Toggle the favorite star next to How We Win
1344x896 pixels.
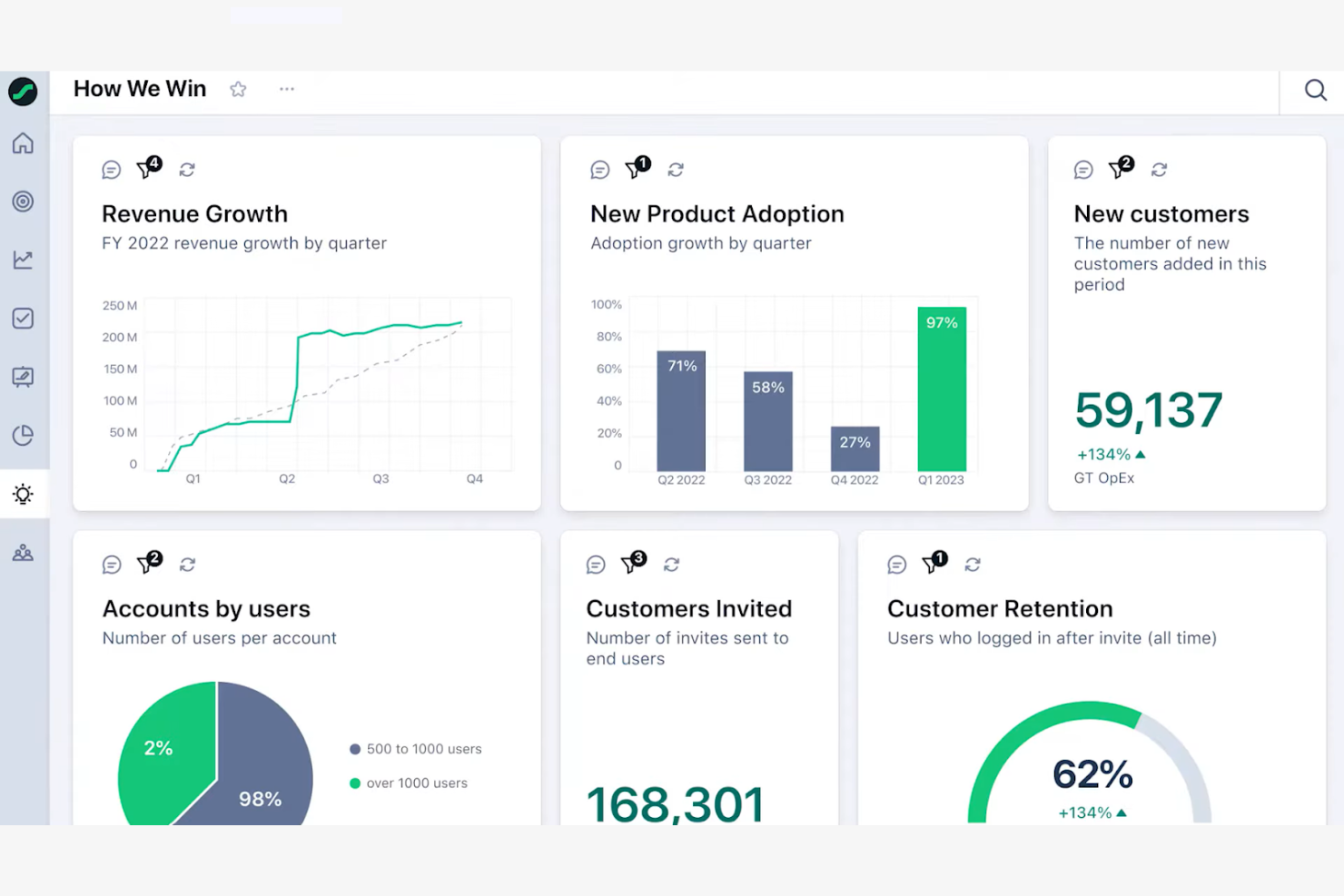tap(238, 89)
